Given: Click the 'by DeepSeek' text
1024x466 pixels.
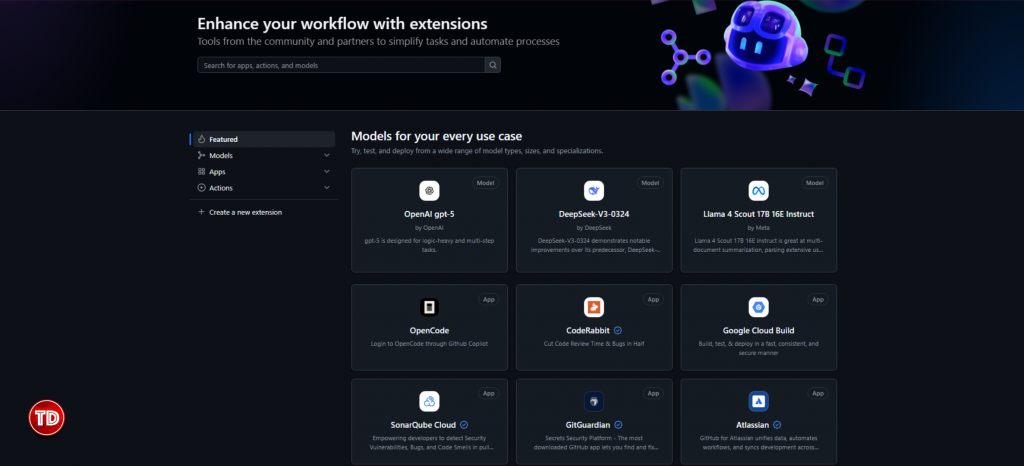Looking at the screenshot, I should click(594, 228).
